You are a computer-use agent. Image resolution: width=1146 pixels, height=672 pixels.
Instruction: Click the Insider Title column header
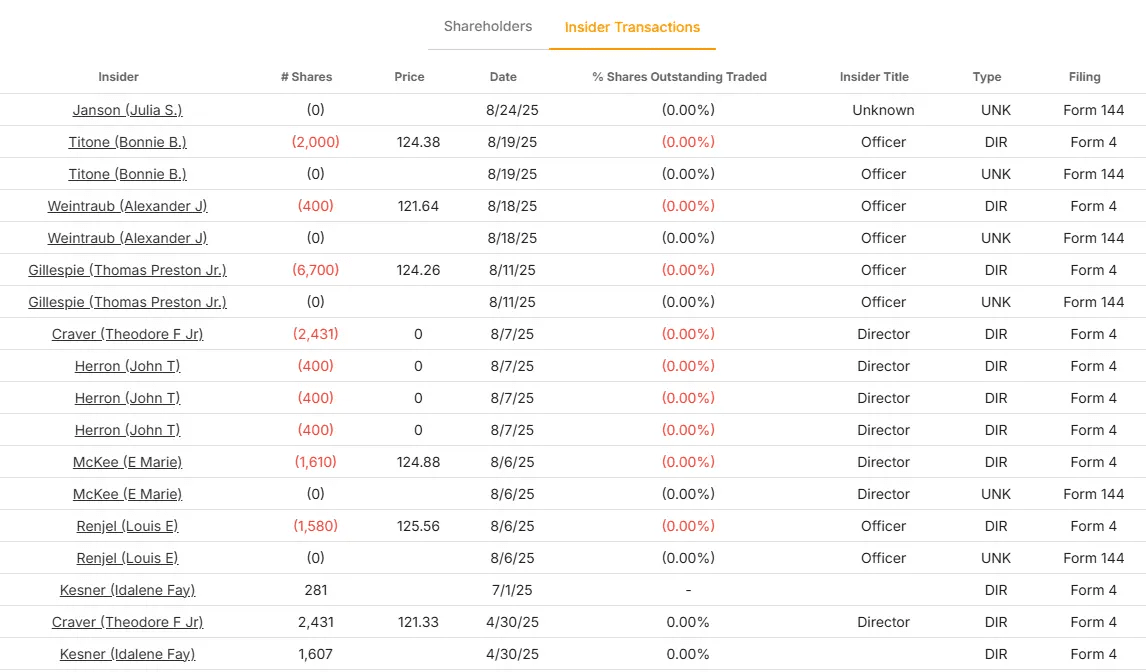pos(874,77)
